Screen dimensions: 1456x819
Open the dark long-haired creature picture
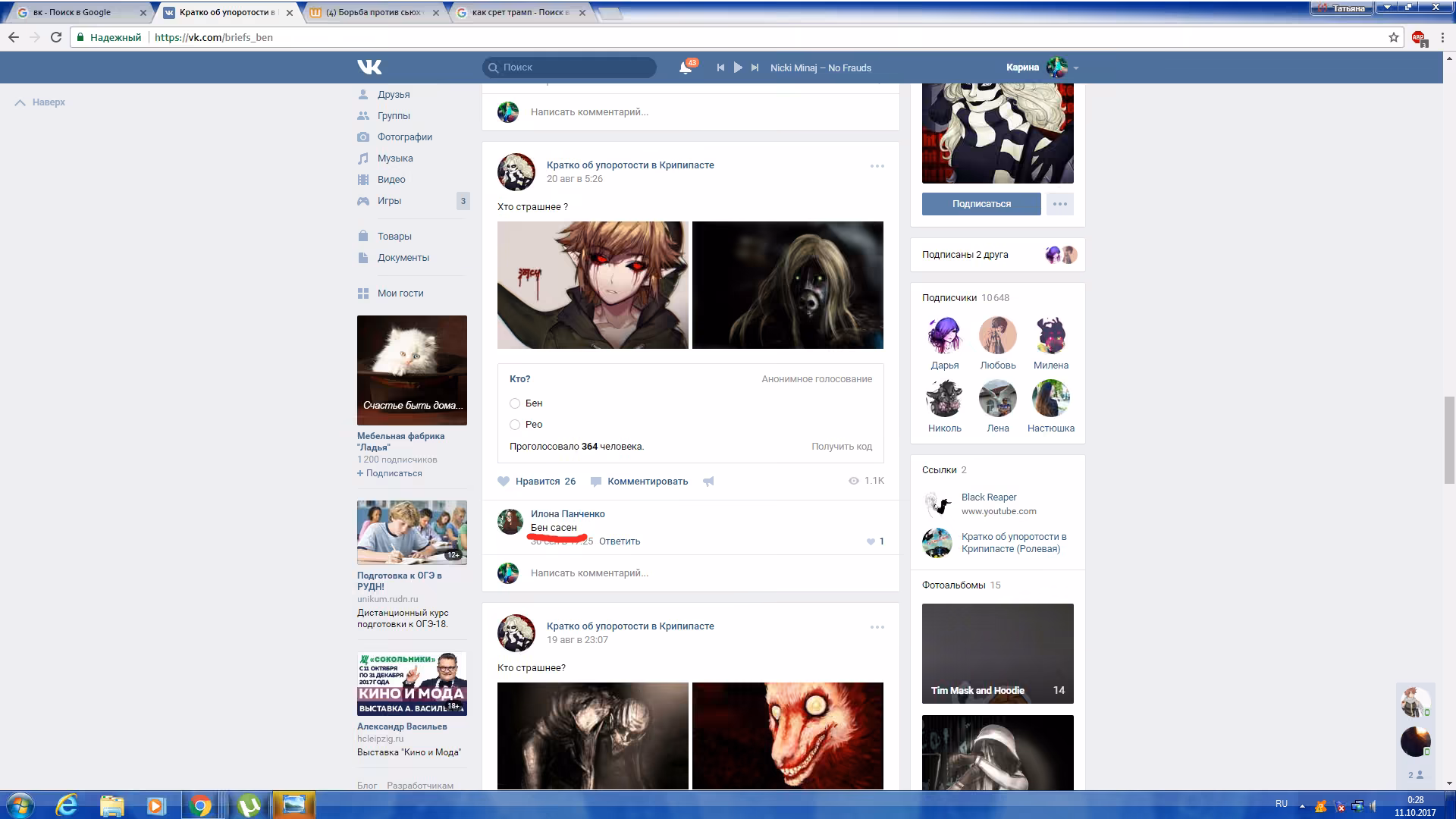click(788, 285)
